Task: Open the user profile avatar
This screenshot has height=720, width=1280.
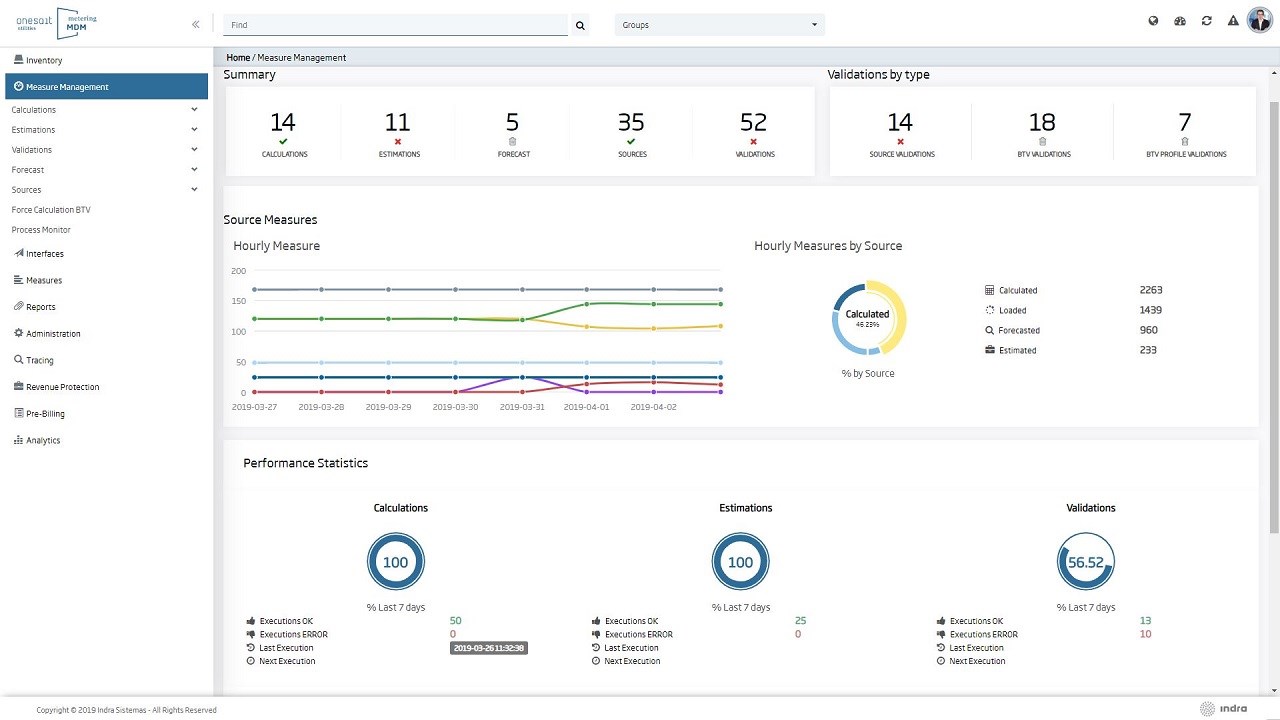Action: pyautogui.click(x=1259, y=21)
